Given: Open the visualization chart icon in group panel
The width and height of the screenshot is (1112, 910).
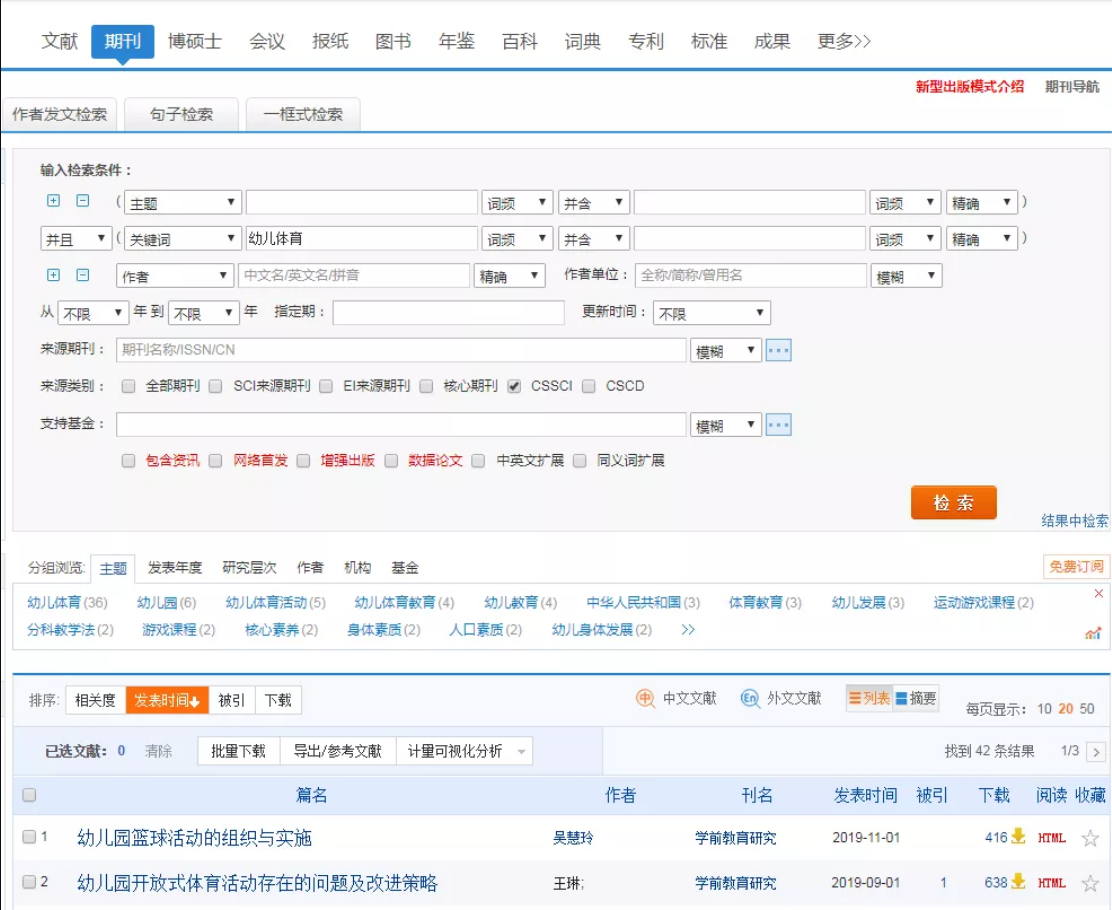Looking at the screenshot, I should pos(1093,633).
